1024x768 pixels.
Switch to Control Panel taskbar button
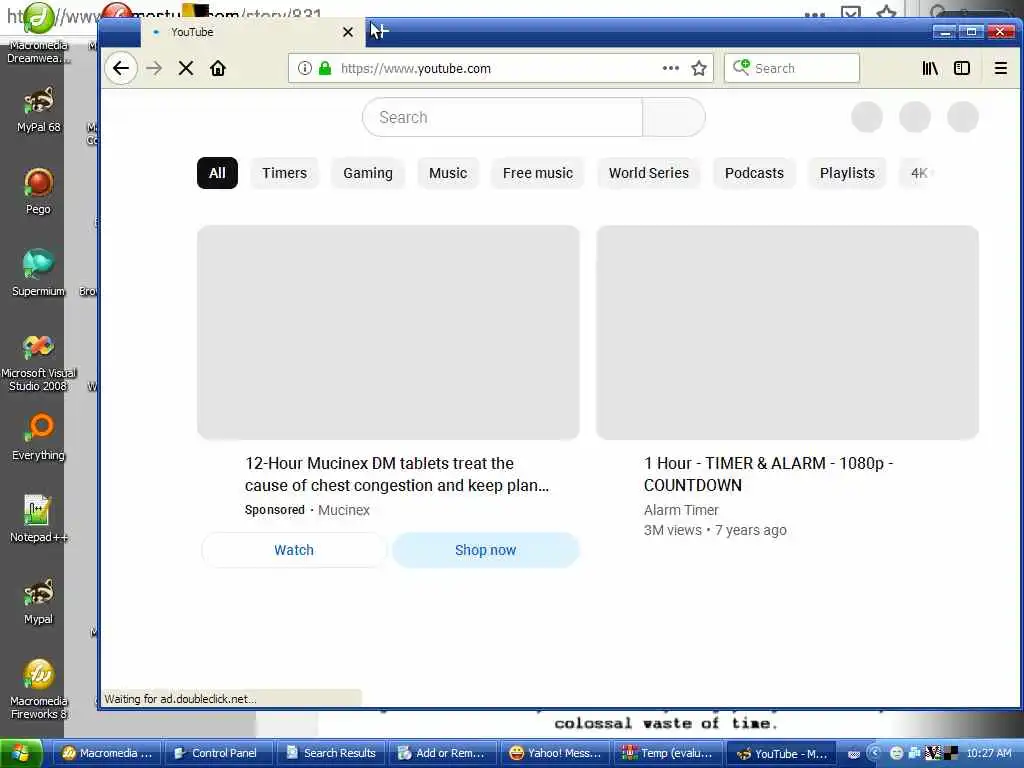218,753
